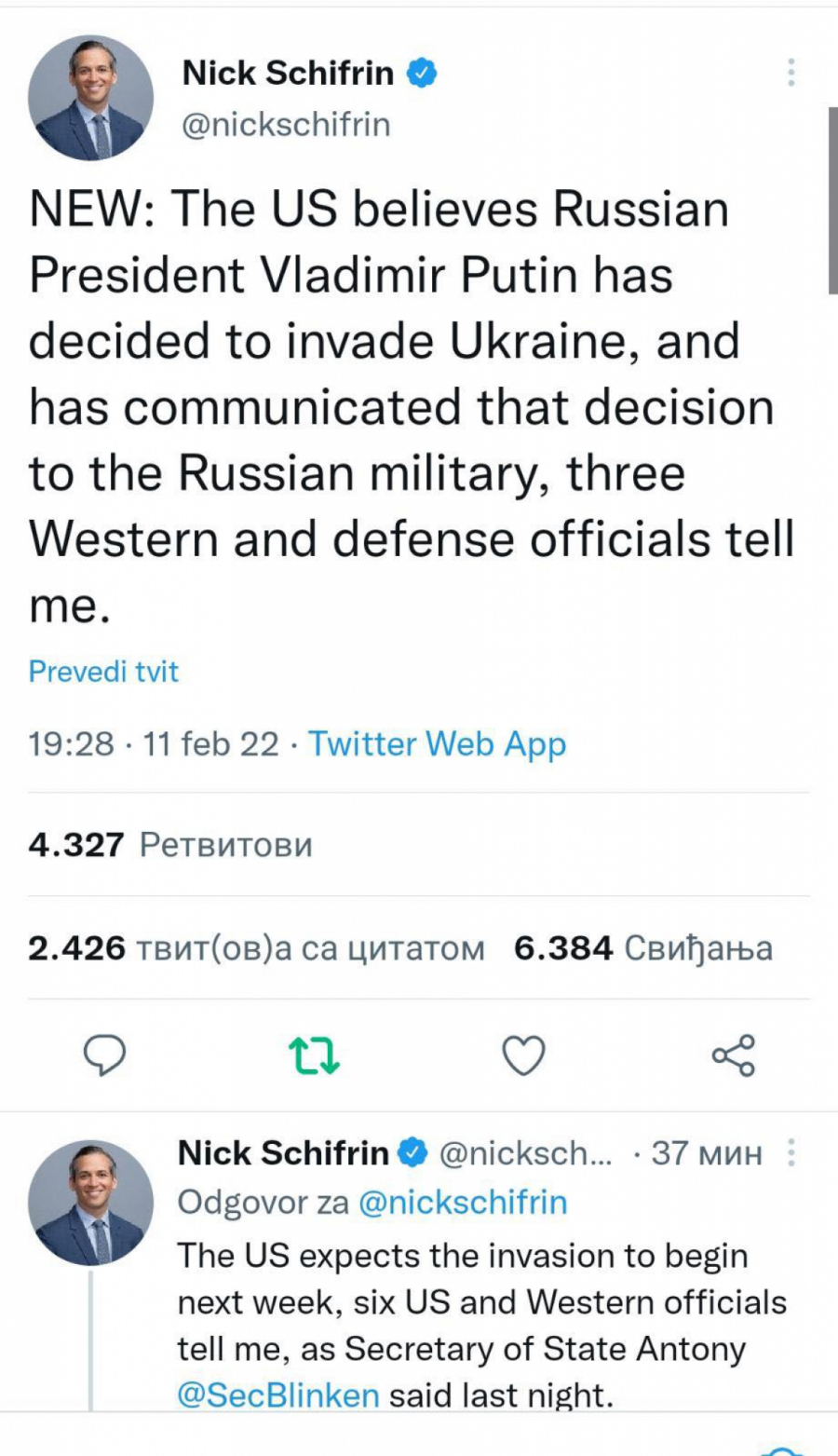This screenshot has height=1456, width=838.
Task: Click the verified badge in the reply tweet
Action: pos(413,1153)
